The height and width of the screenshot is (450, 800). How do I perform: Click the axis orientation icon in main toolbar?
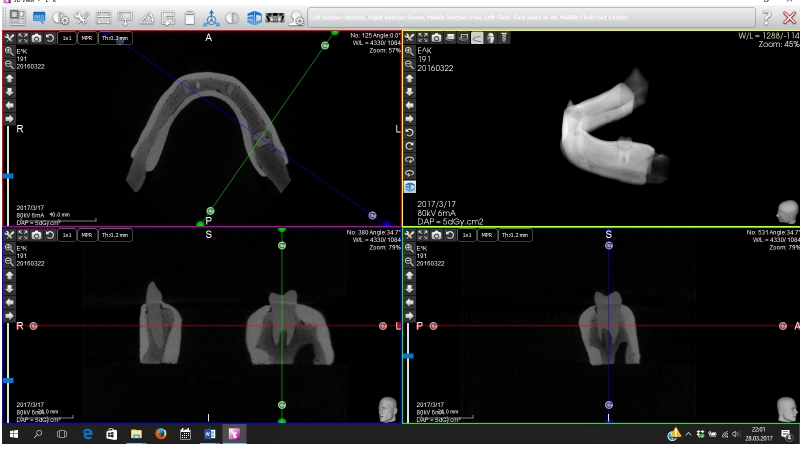[x=212, y=18]
